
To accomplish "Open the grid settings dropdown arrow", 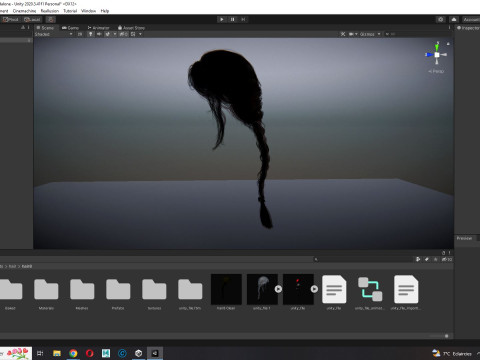I will (140, 34).
